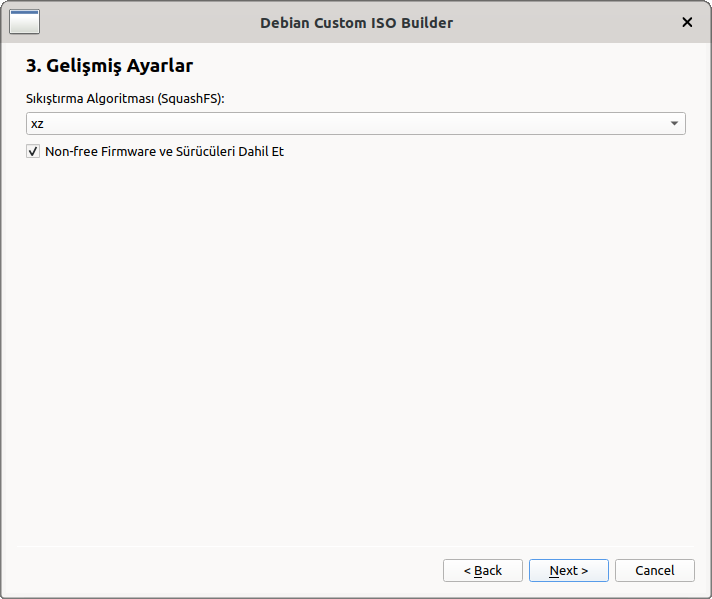Toggle the Non-free Firmware checkbox

[x=33, y=152]
